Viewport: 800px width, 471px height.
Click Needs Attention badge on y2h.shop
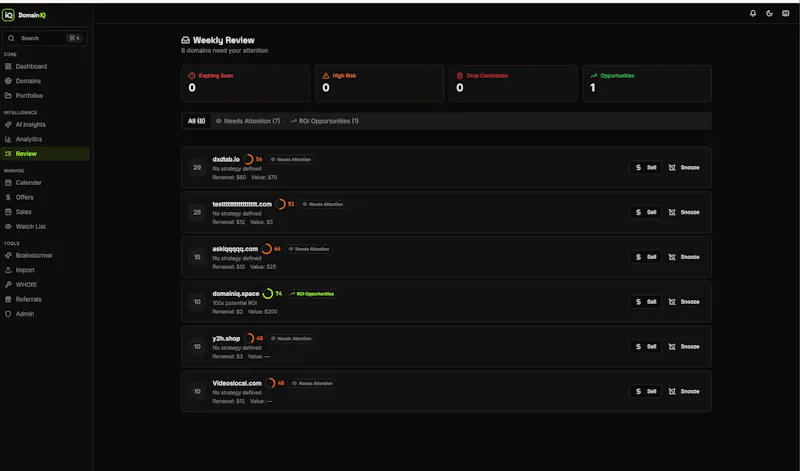pyautogui.click(x=291, y=338)
